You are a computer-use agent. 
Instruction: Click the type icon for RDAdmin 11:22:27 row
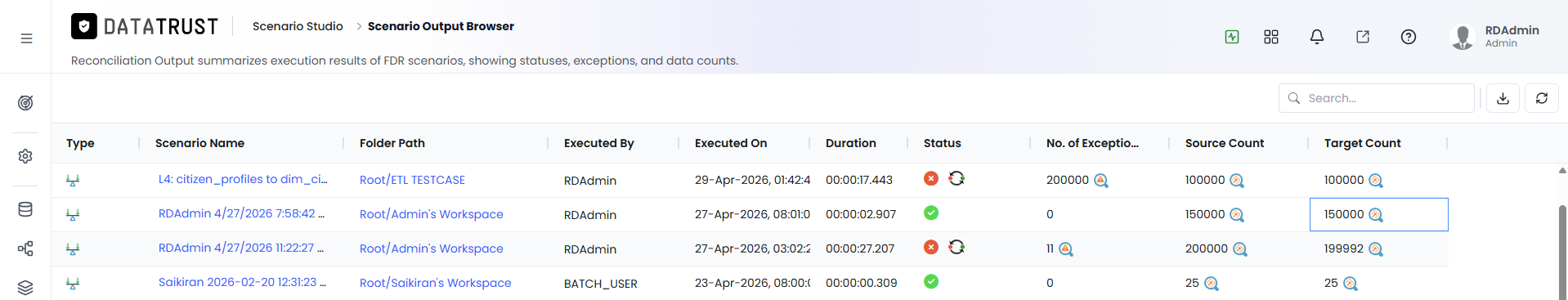click(x=73, y=249)
